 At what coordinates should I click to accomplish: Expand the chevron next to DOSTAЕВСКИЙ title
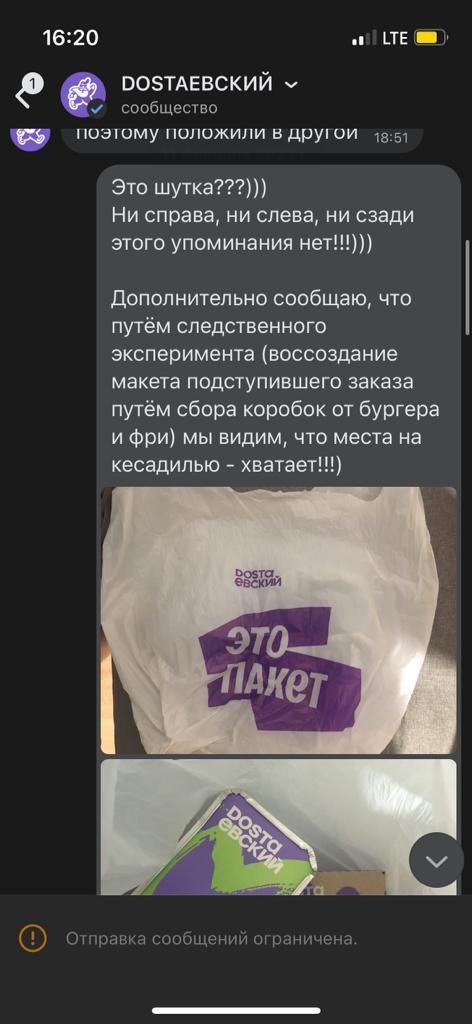292,85
